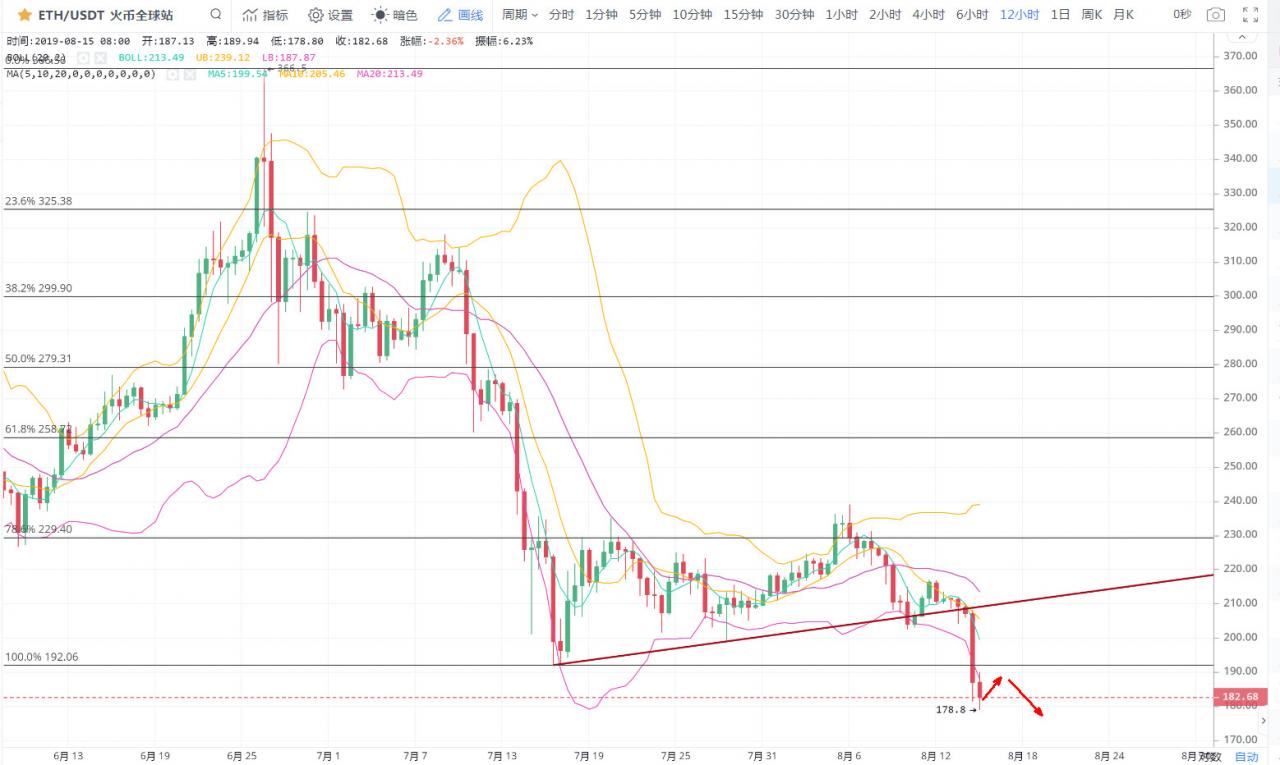Remove the BOLL indicator with its X

[x=100, y=58]
